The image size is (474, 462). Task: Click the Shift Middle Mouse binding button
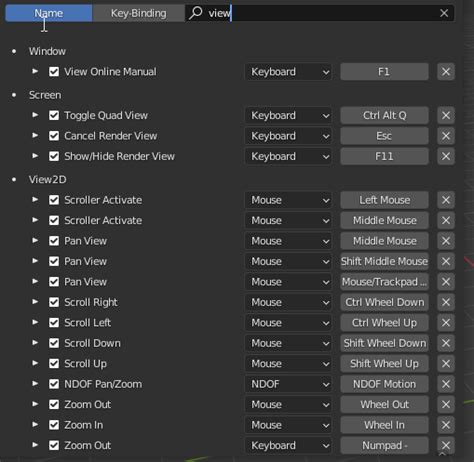[x=384, y=261]
